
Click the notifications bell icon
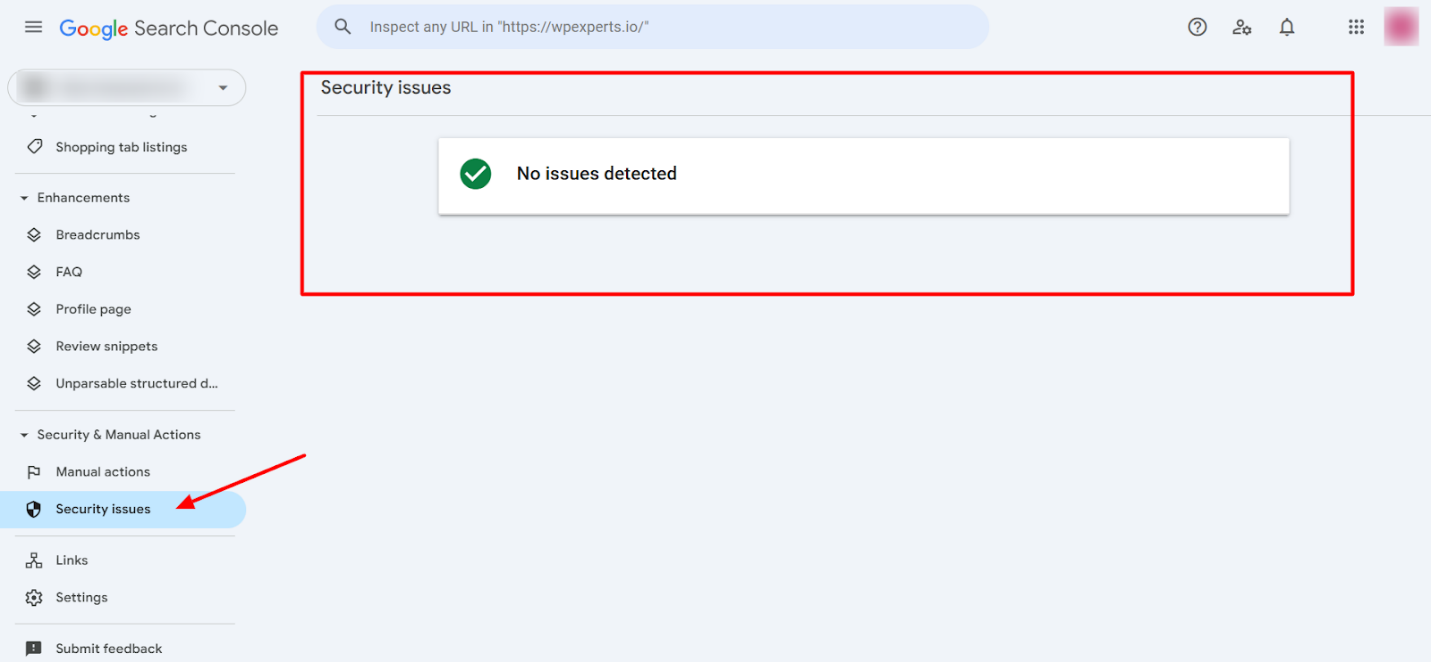1287,27
